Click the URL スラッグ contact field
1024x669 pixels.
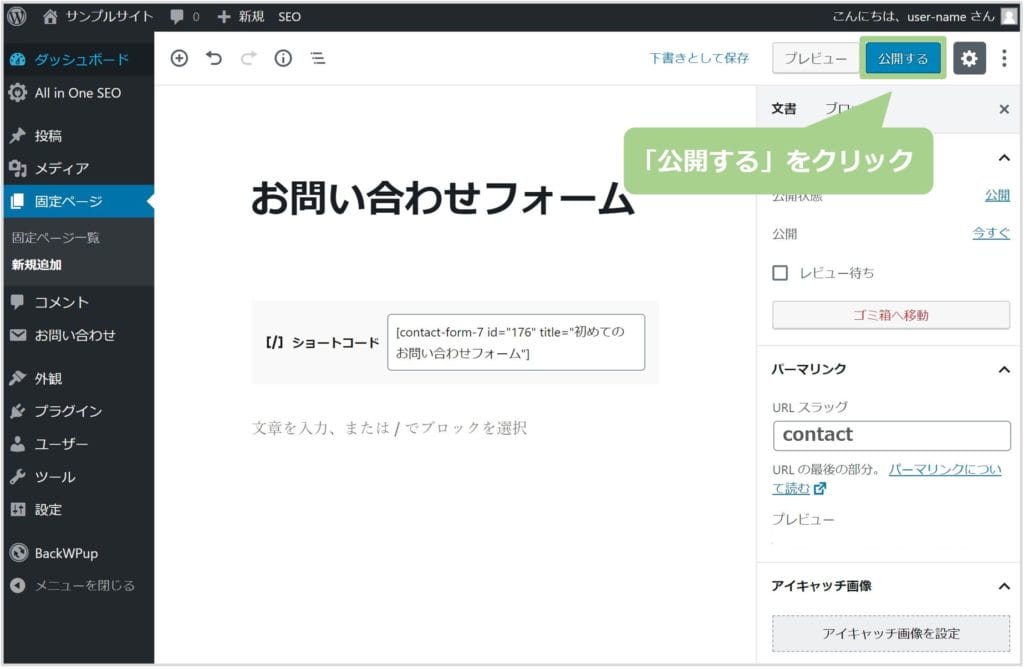tap(891, 435)
